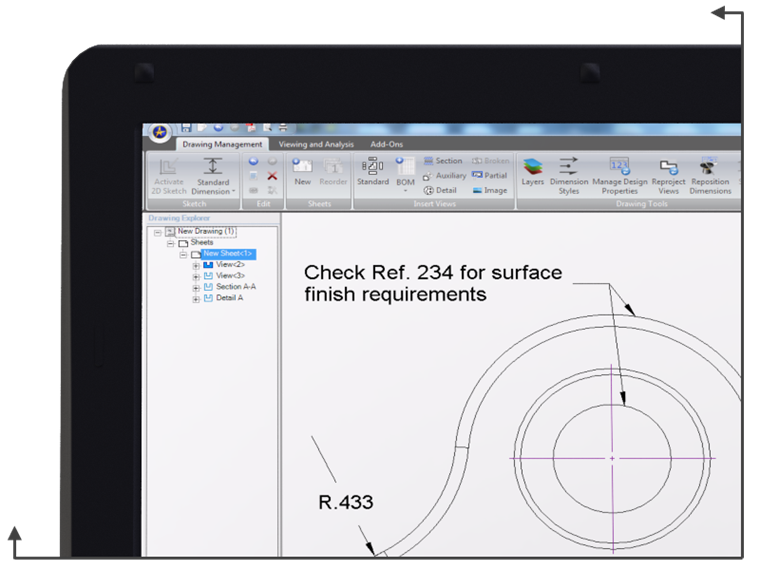Insert an Image view
Image resolution: width=760 pixels, height=570 pixels.
(x=490, y=190)
